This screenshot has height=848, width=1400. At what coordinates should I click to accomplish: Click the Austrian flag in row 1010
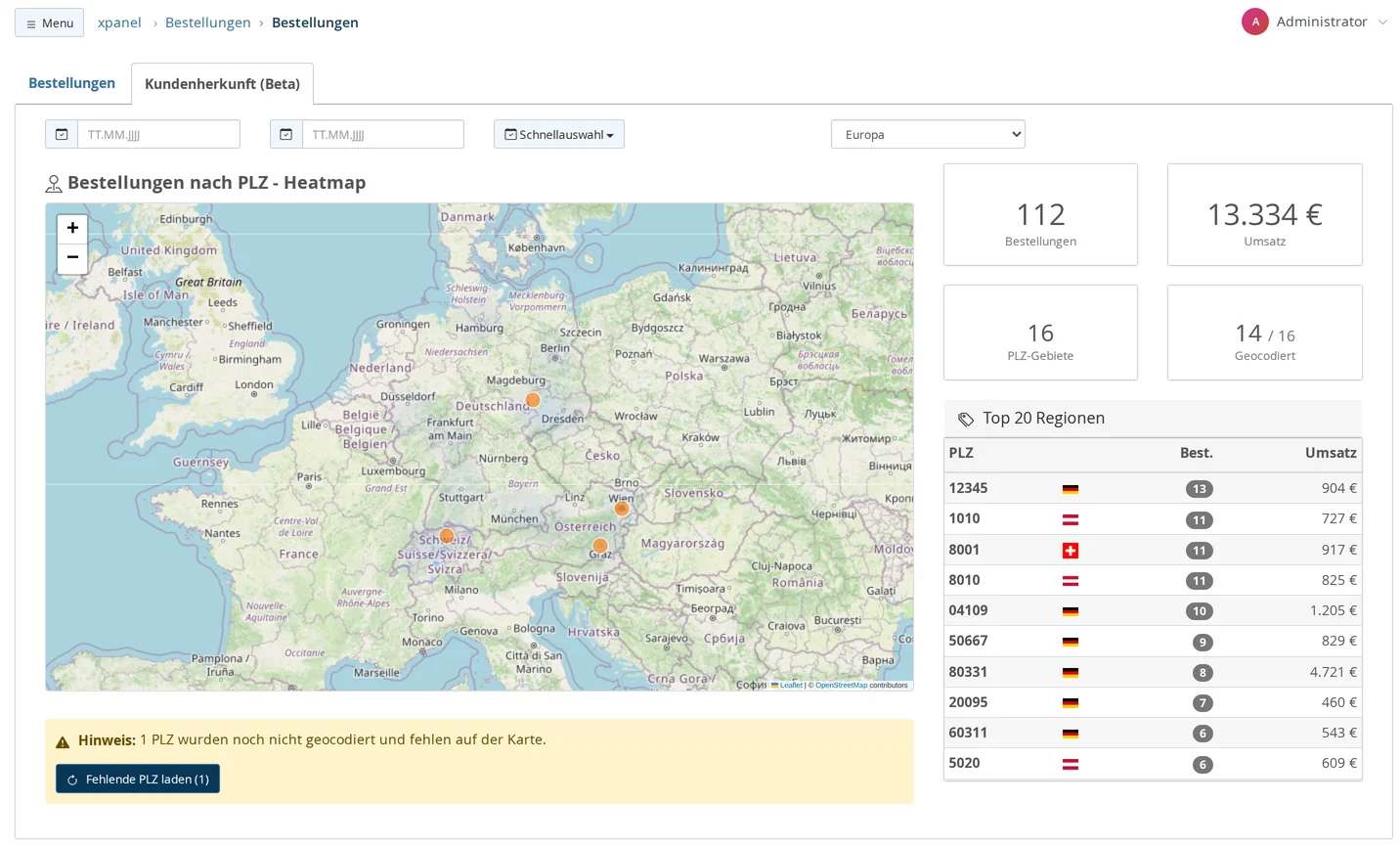(x=1071, y=519)
